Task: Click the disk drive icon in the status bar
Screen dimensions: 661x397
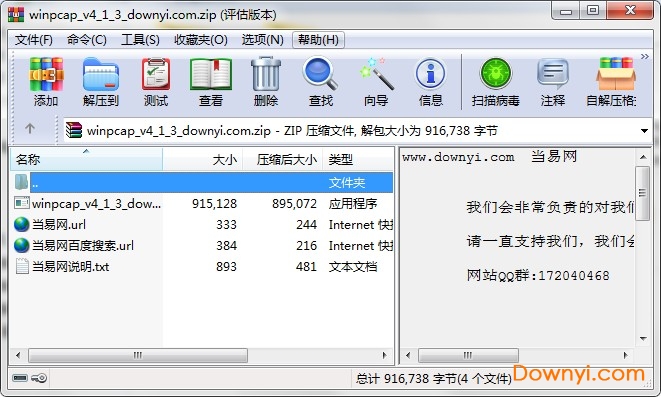Action: [x=20, y=378]
